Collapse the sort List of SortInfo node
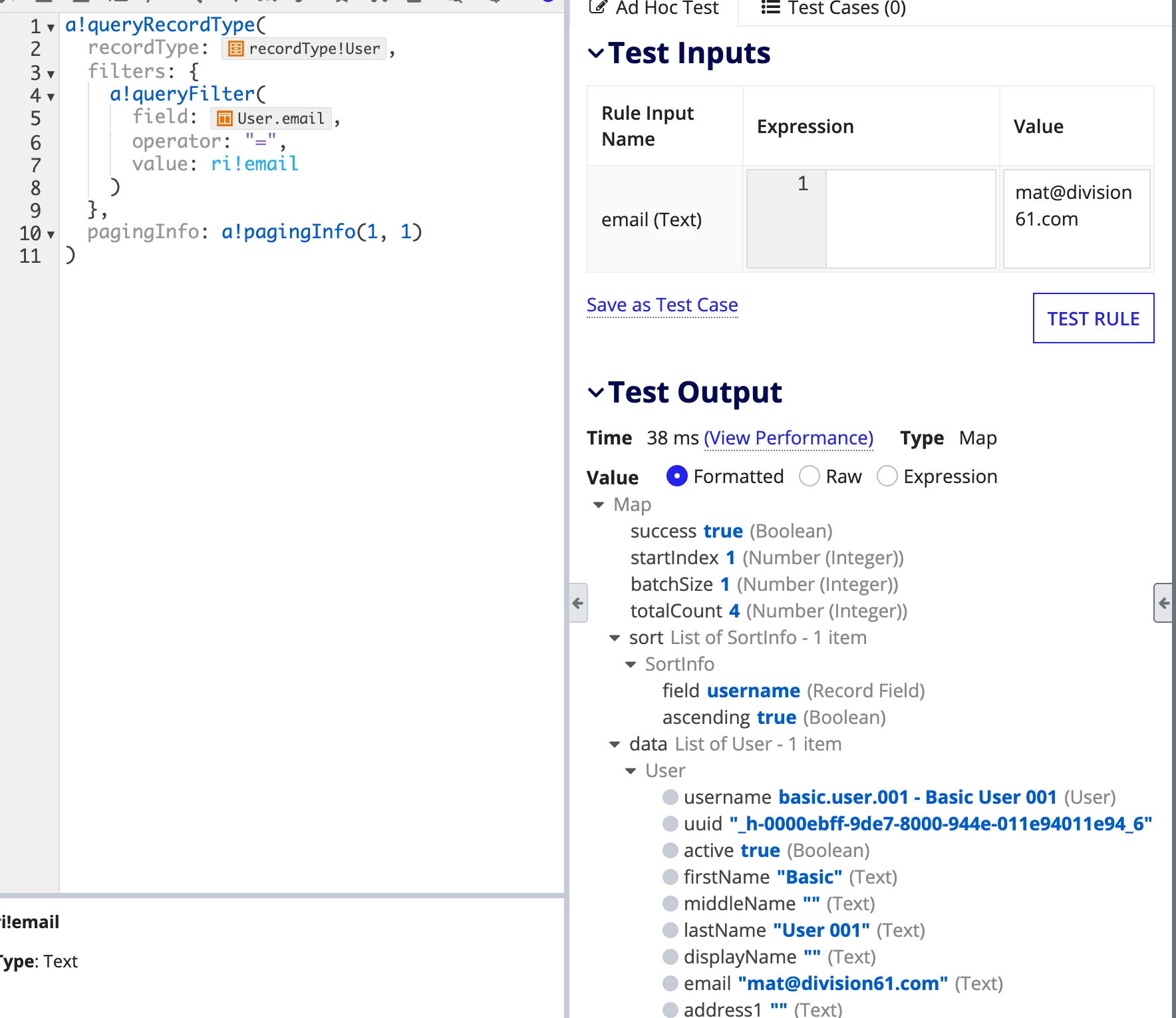 point(615,638)
